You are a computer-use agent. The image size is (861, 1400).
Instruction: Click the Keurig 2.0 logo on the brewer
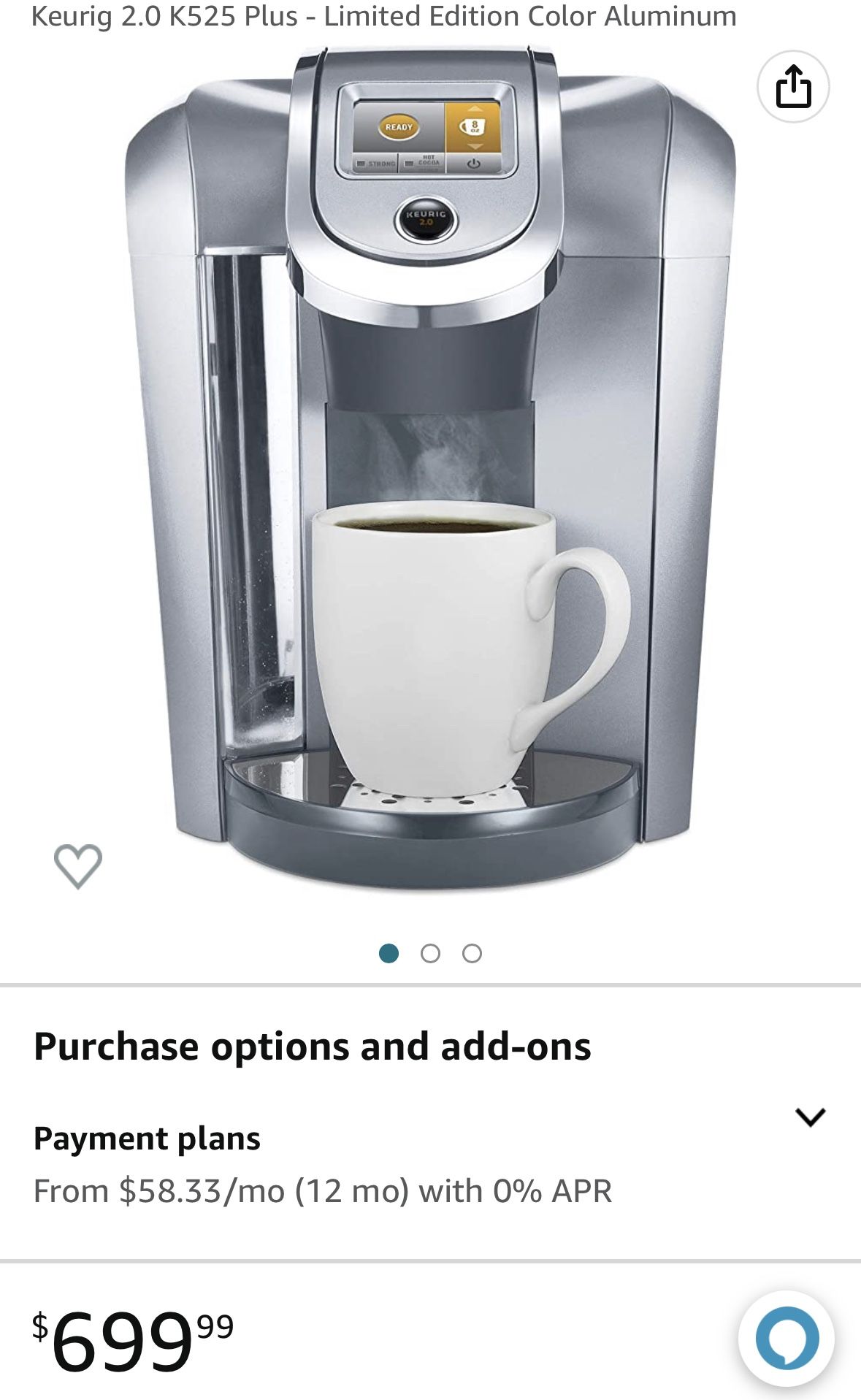click(426, 218)
